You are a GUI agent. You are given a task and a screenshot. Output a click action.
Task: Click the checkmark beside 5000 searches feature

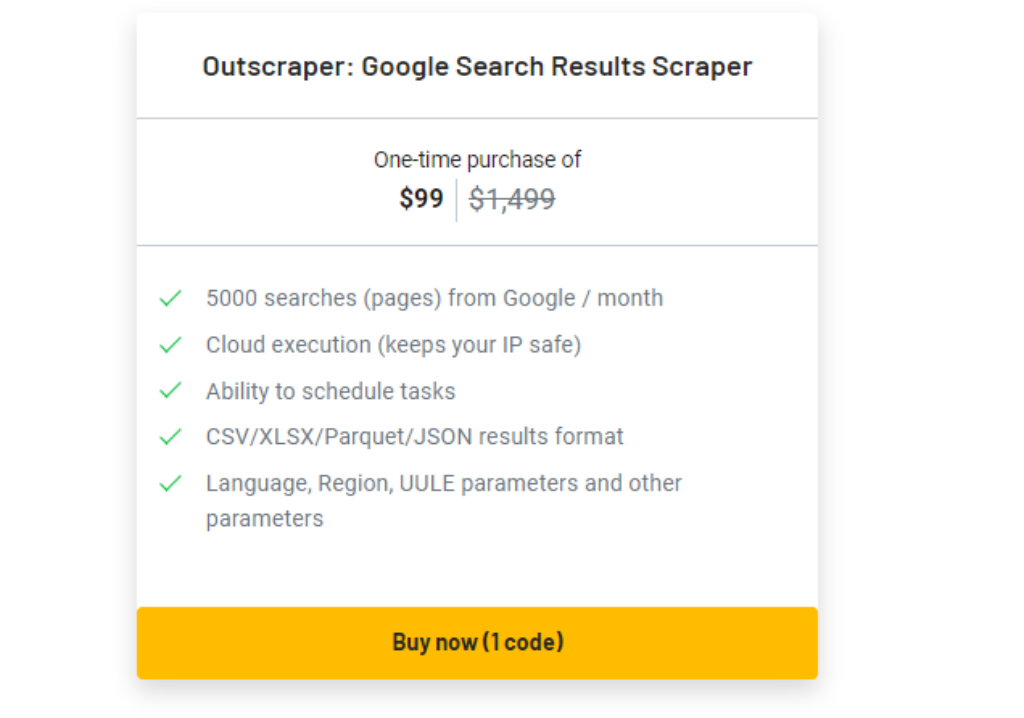[x=170, y=298]
